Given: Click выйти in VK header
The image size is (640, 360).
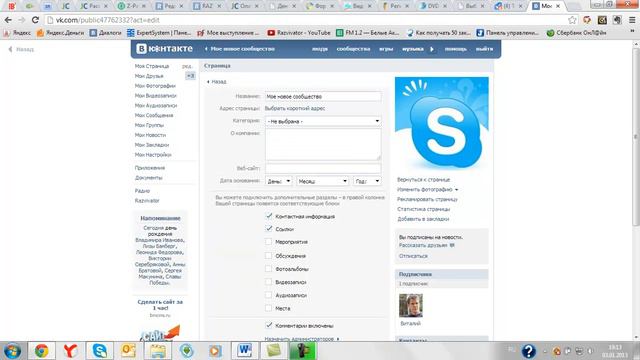Looking at the screenshot, I should (484, 49).
